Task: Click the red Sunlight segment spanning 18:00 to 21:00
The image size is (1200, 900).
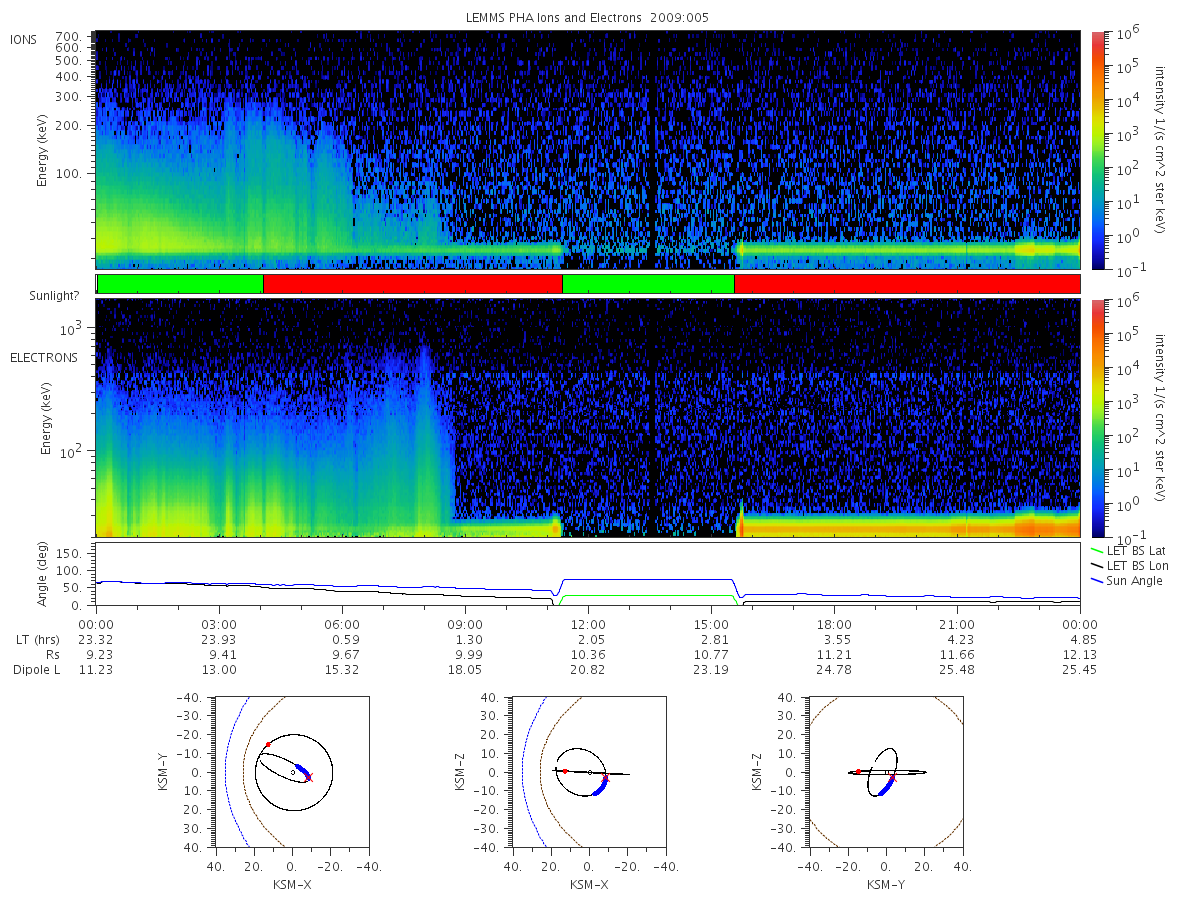Action: point(907,284)
